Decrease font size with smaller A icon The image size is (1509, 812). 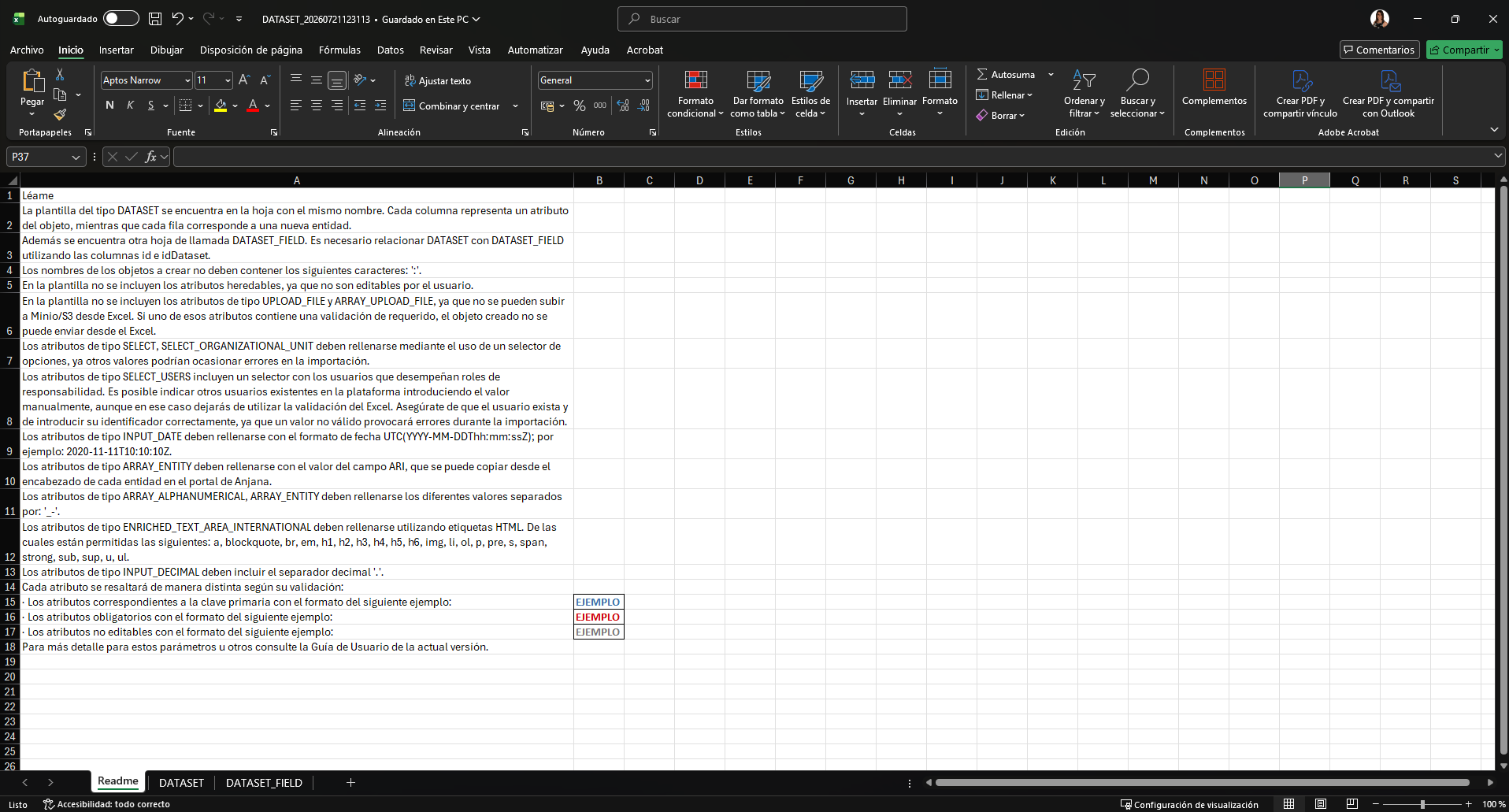pyautogui.click(x=265, y=80)
